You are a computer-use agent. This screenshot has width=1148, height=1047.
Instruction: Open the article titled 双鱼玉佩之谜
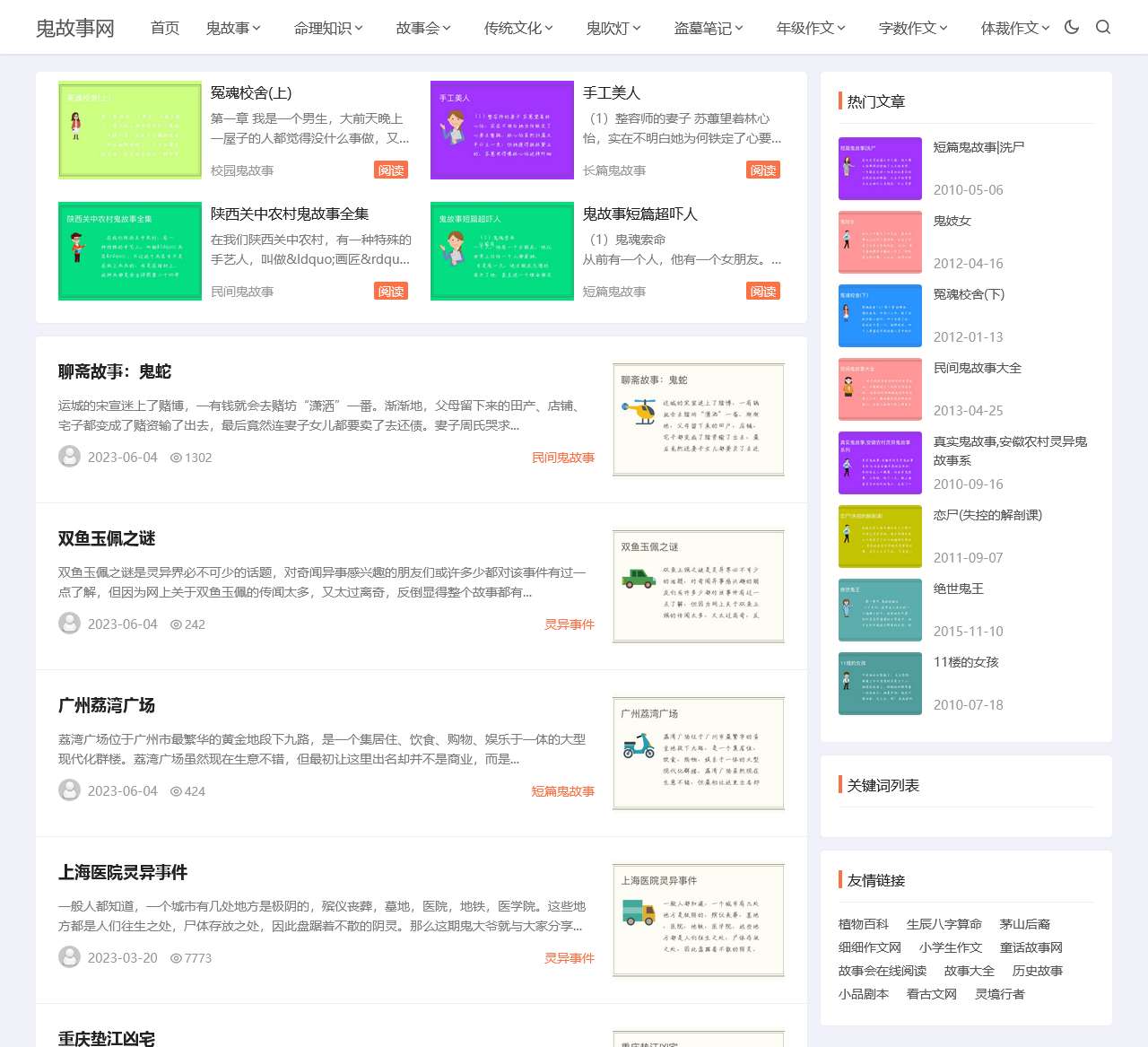[x=107, y=538]
